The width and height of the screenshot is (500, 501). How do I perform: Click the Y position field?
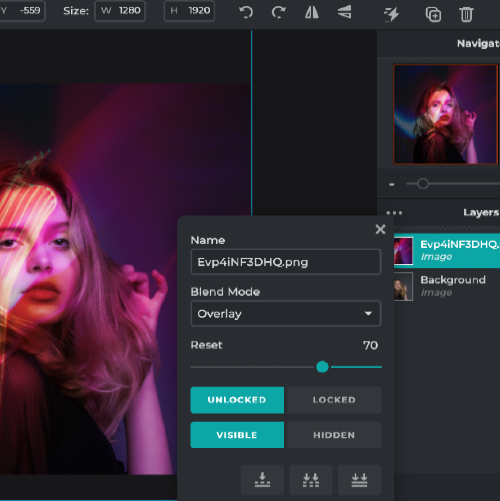[22, 11]
